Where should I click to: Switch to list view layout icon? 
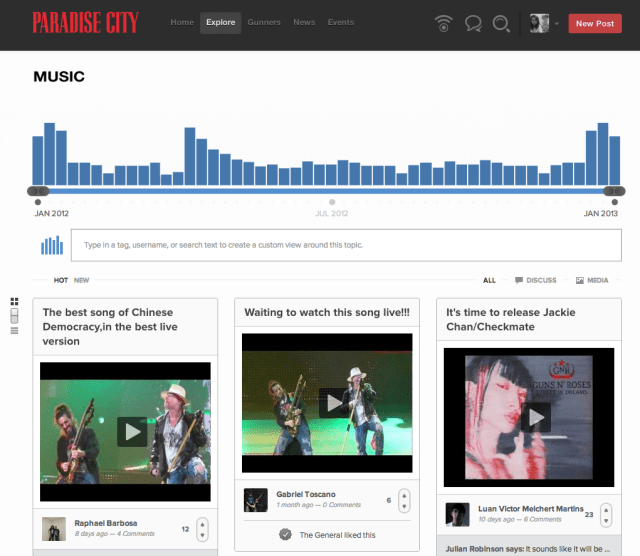[14, 331]
